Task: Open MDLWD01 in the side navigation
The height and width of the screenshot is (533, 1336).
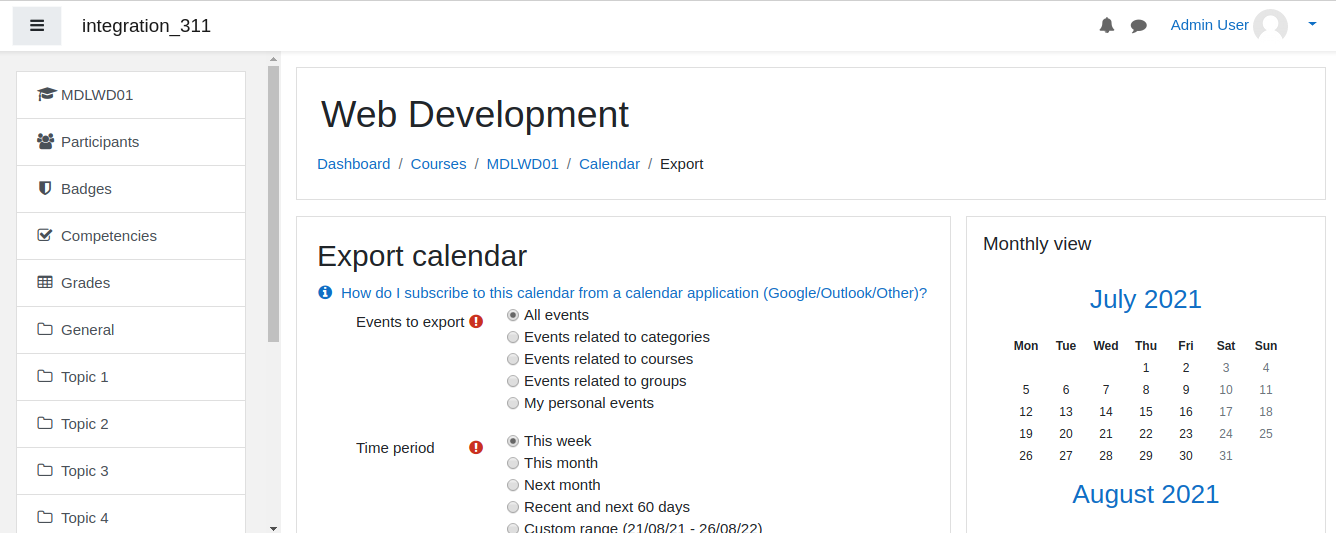Action: click(x=131, y=95)
